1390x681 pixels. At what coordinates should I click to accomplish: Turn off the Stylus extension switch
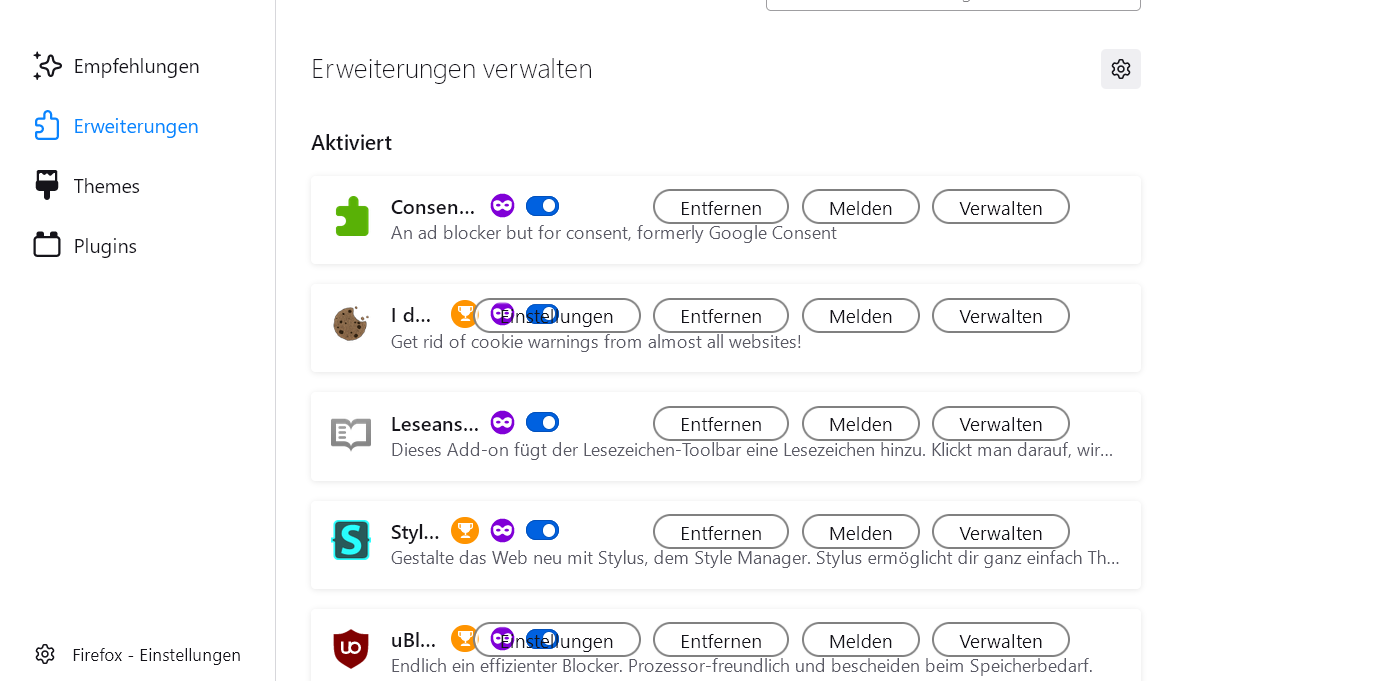click(542, 531)
